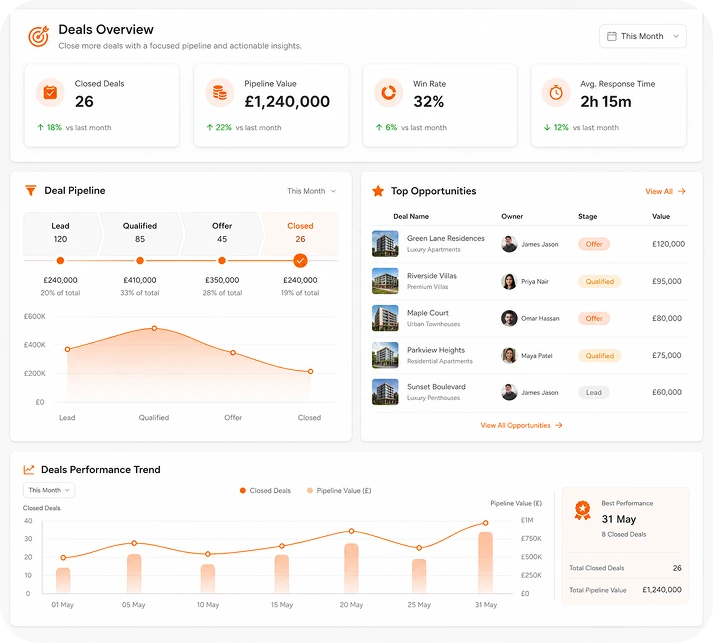Image resolution: width=713 pixels, height=643 pixels.
Task: Click the Pipeline Value coins icon
Action: (220, 92)
